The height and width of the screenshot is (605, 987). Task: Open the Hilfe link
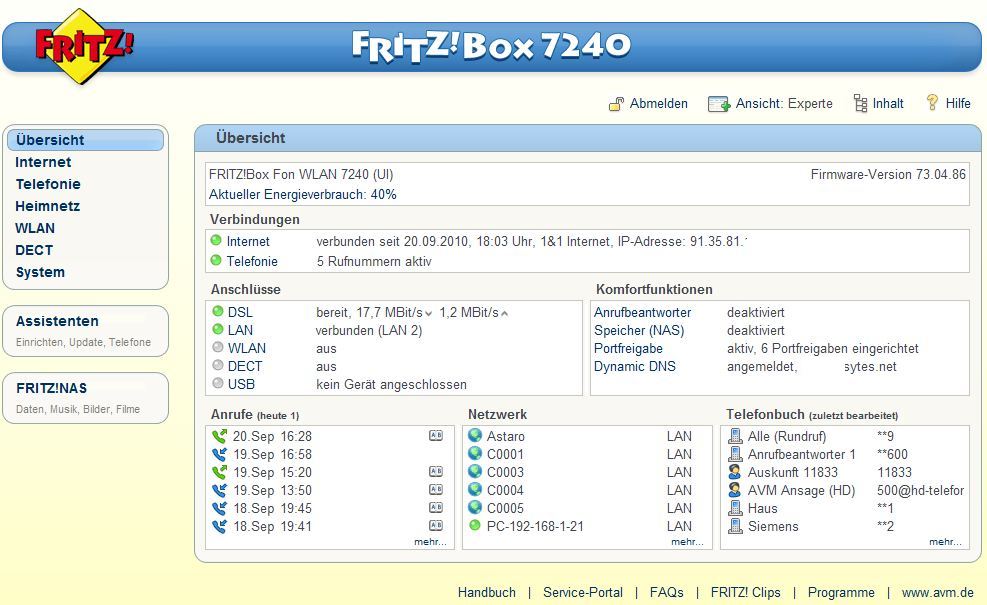click(x=958, y=103)
